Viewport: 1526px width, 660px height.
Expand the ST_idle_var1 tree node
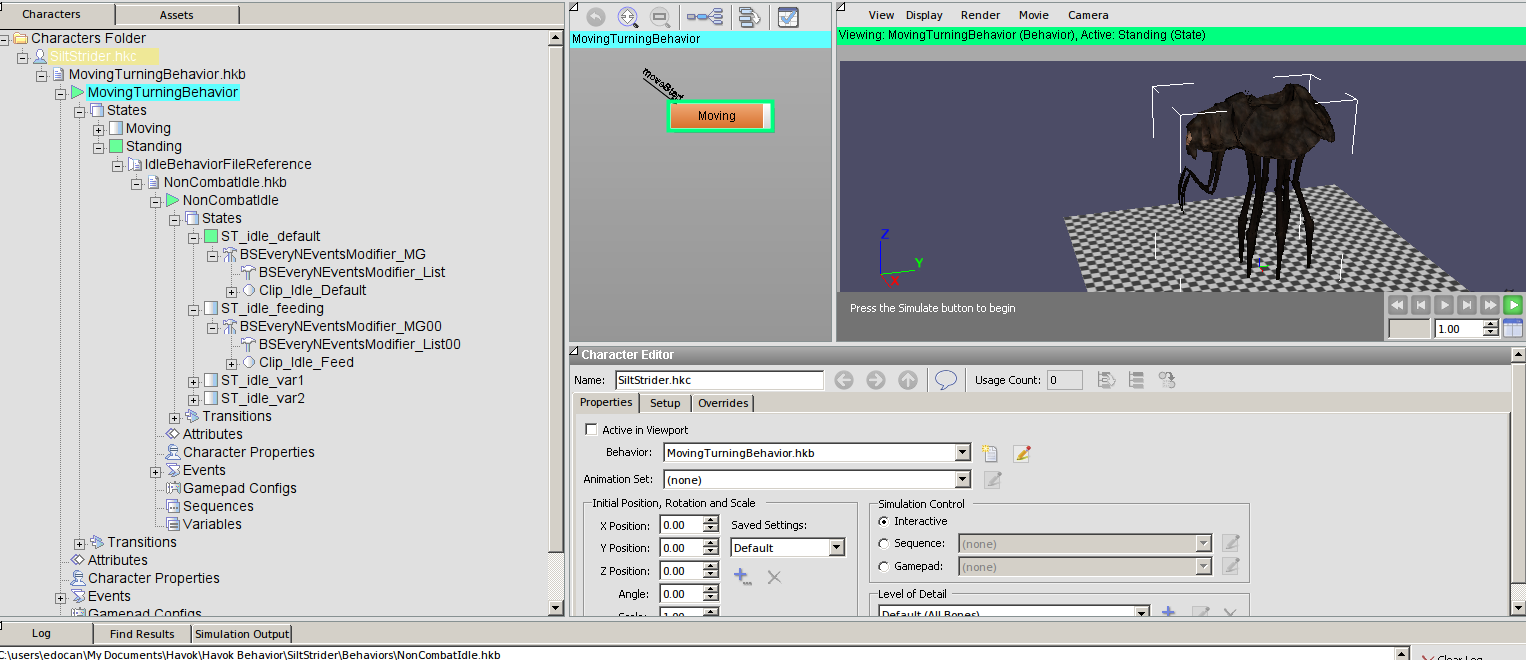(193, 381)
